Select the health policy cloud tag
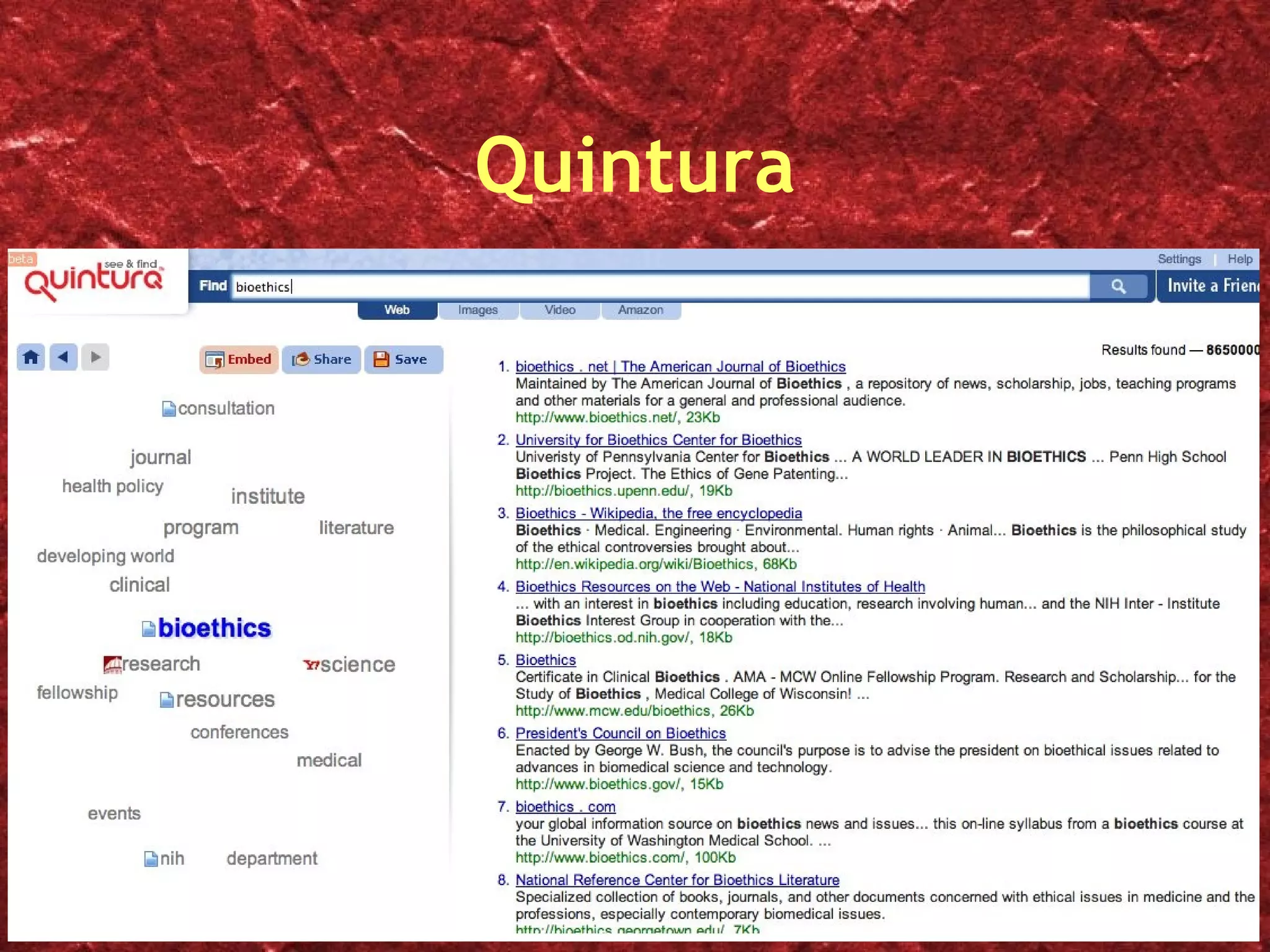 pos(113,487)
